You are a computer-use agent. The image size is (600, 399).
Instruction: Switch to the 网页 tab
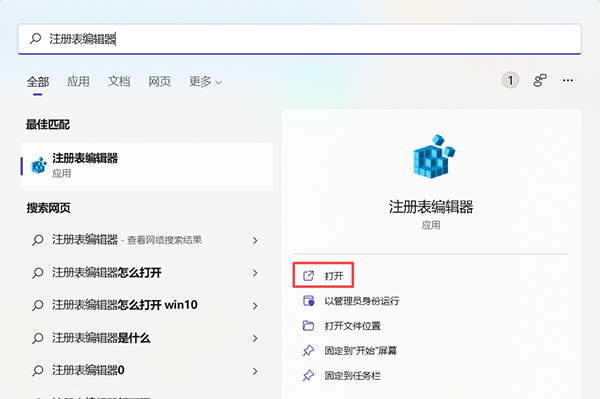pos(159,81)
